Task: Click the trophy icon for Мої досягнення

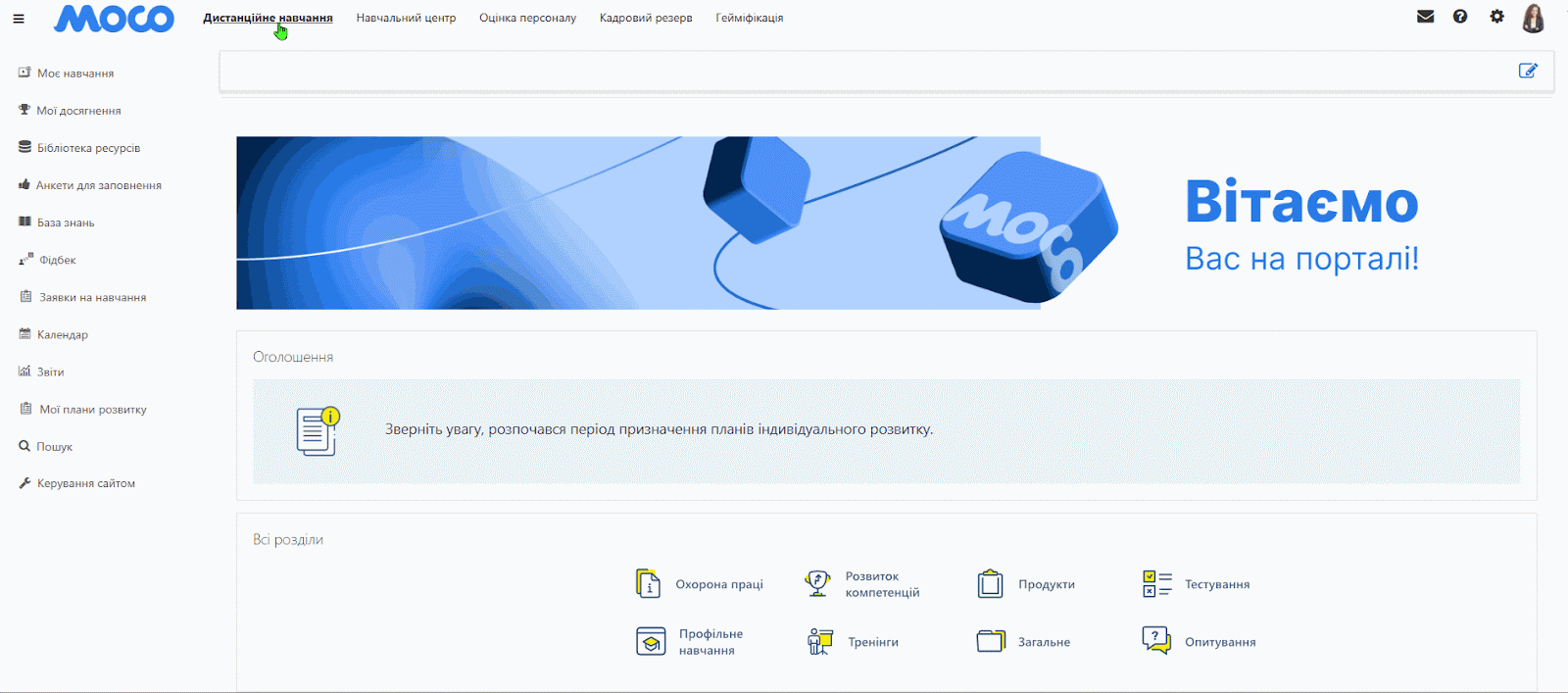Action: click(24, 110)
